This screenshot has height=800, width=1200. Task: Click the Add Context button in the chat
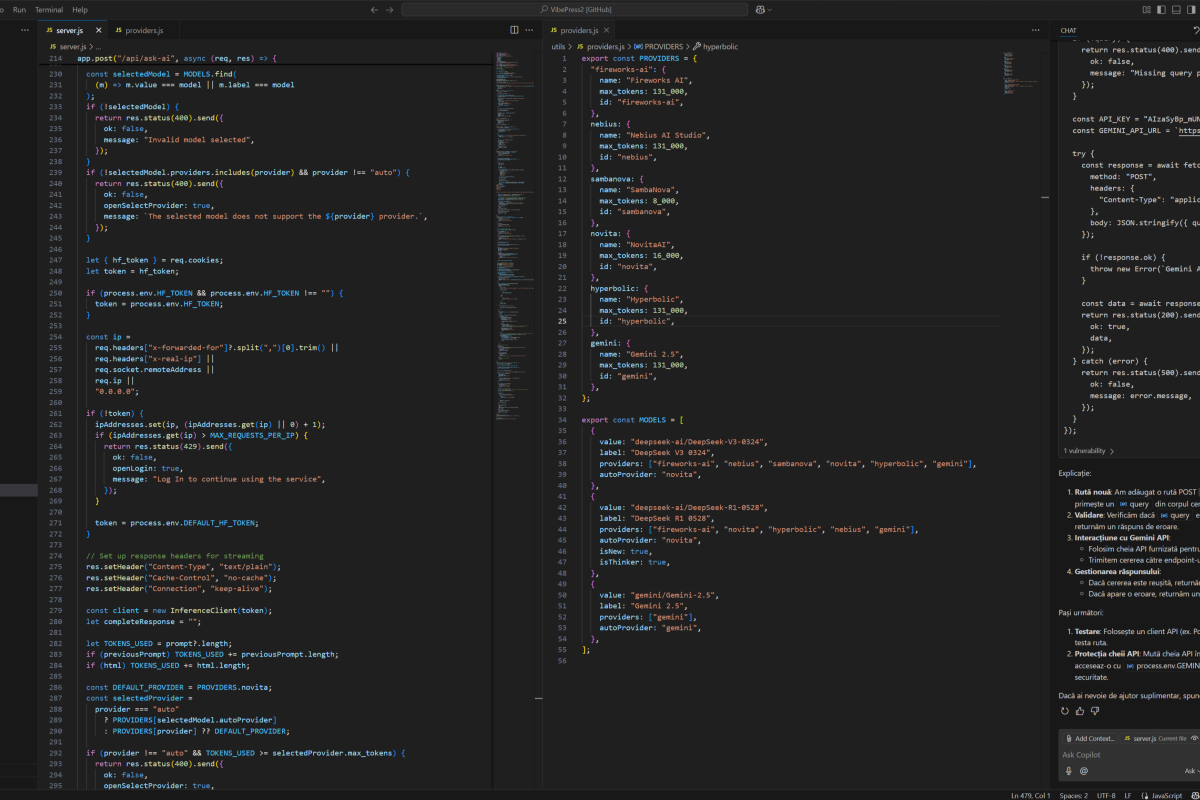point(1089,738)
